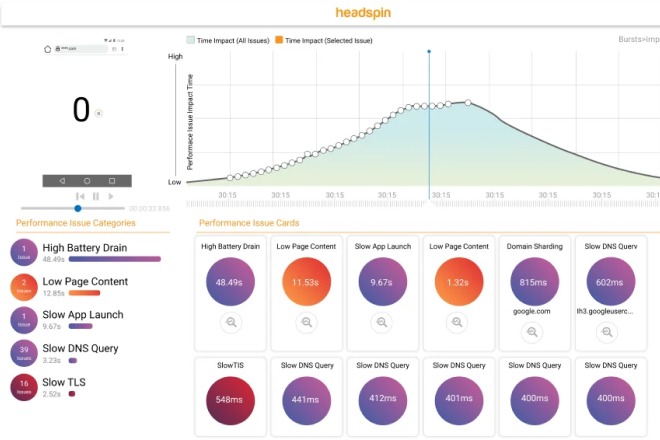This screenshot has height=440, width=660.
Task: Select the Slow DNS Query category
Action: click(x=80, y=348)
